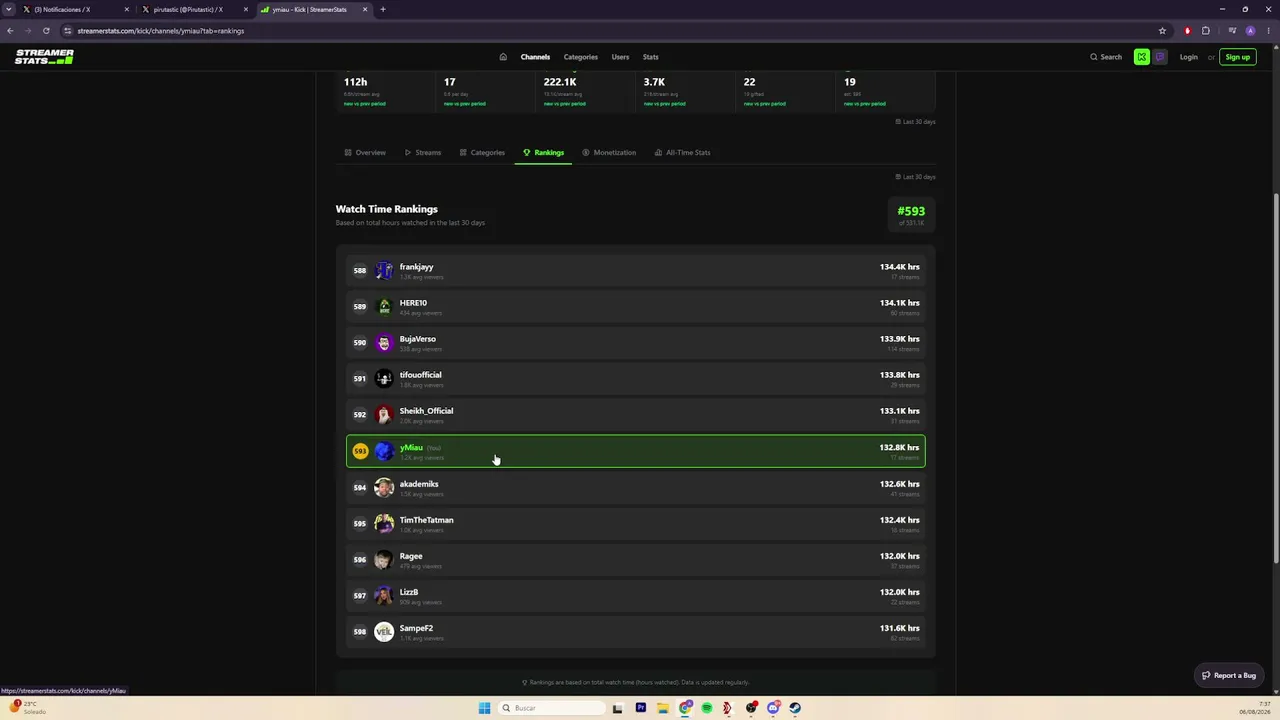Open the SampeF2 channel link
The height and width of the screenshot is (720, 1280).
[x=416, y=628]
